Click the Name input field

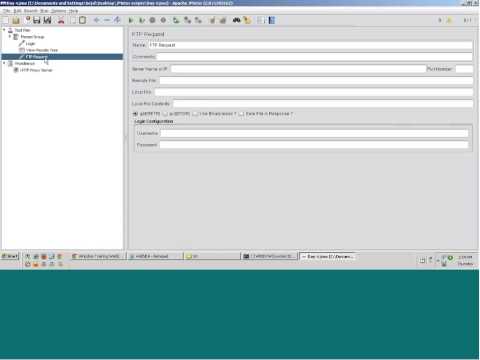point(310,45)
